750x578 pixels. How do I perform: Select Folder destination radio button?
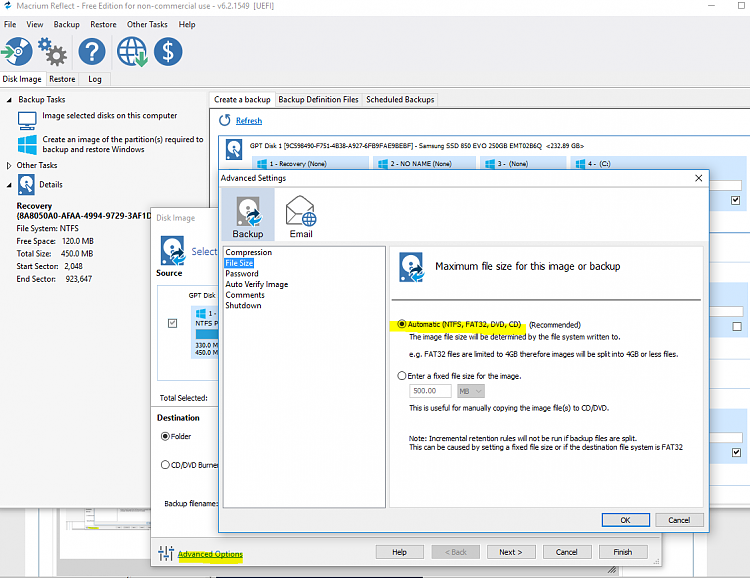click(x=165, y=436)
